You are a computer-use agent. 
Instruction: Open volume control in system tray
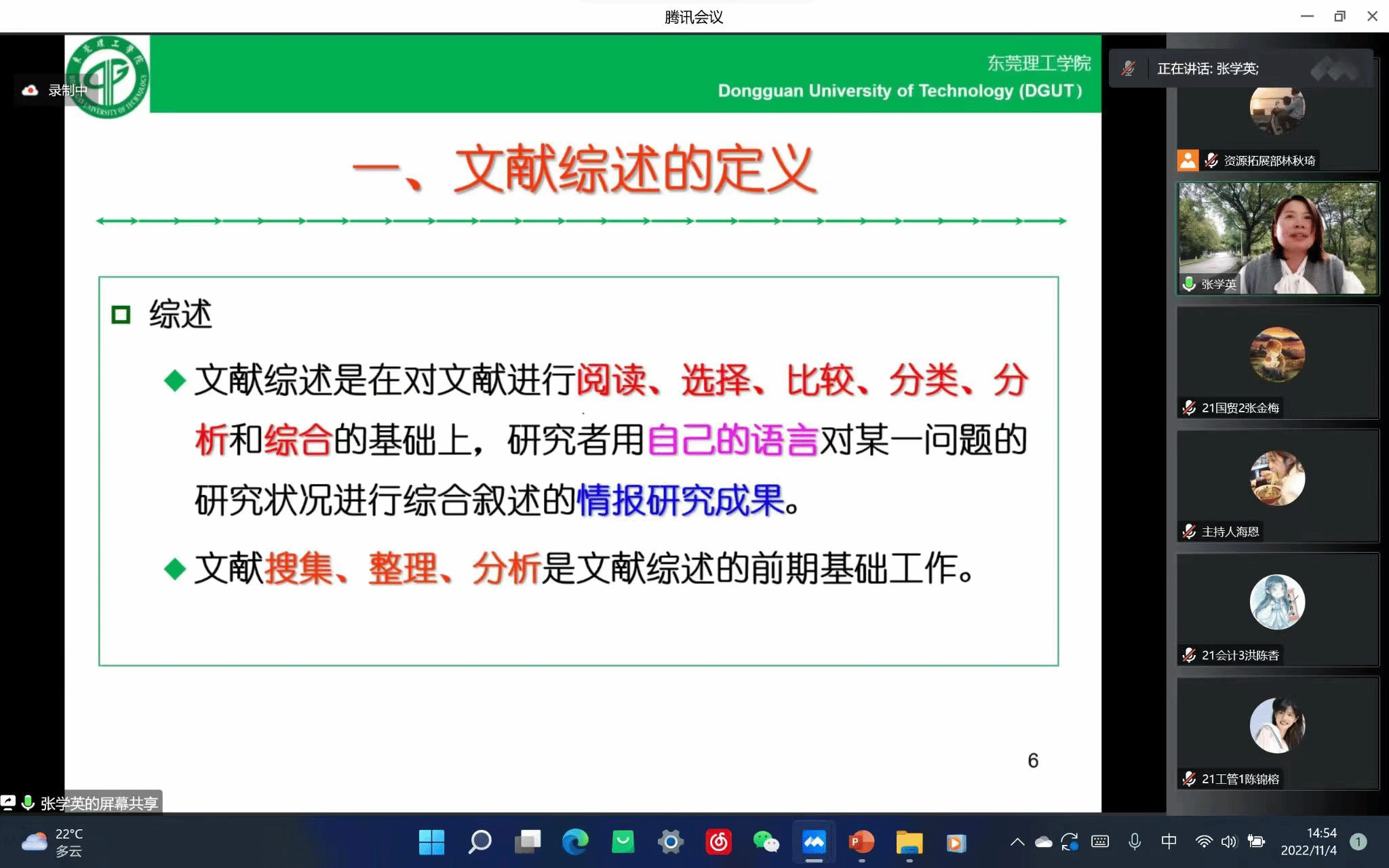tap(1228, 842)
